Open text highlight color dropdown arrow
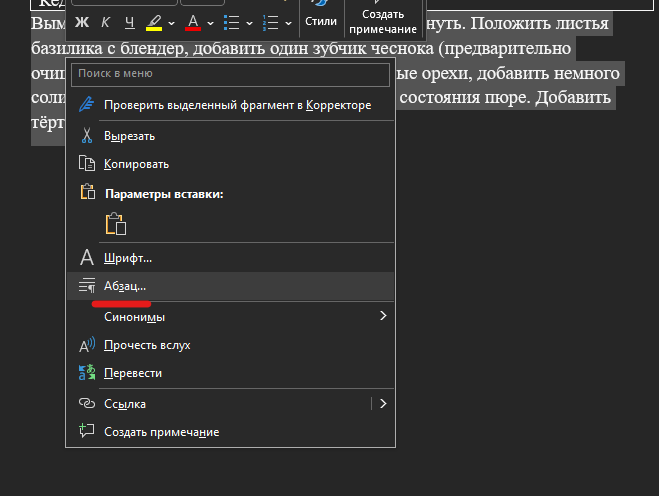Screen dimensions: 659x496 (x=171, y=23)
